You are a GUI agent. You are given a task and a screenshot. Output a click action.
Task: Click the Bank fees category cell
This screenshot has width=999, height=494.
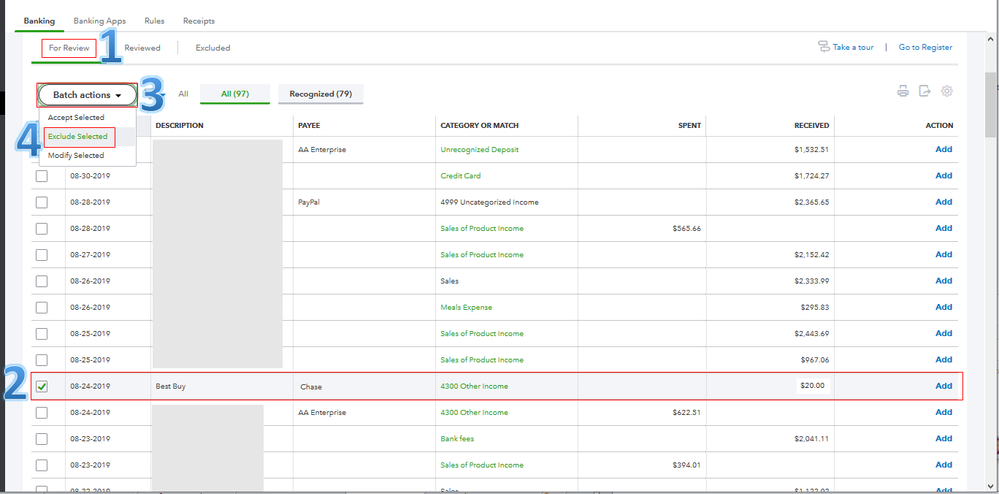pos(457,439)
